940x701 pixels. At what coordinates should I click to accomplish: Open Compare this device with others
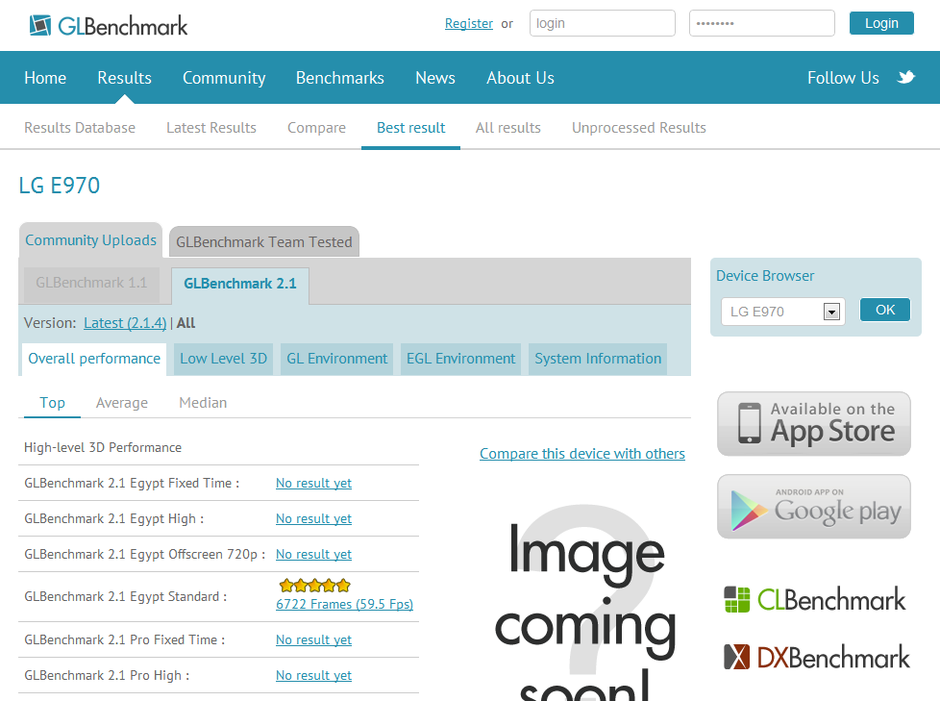[582, 453]
